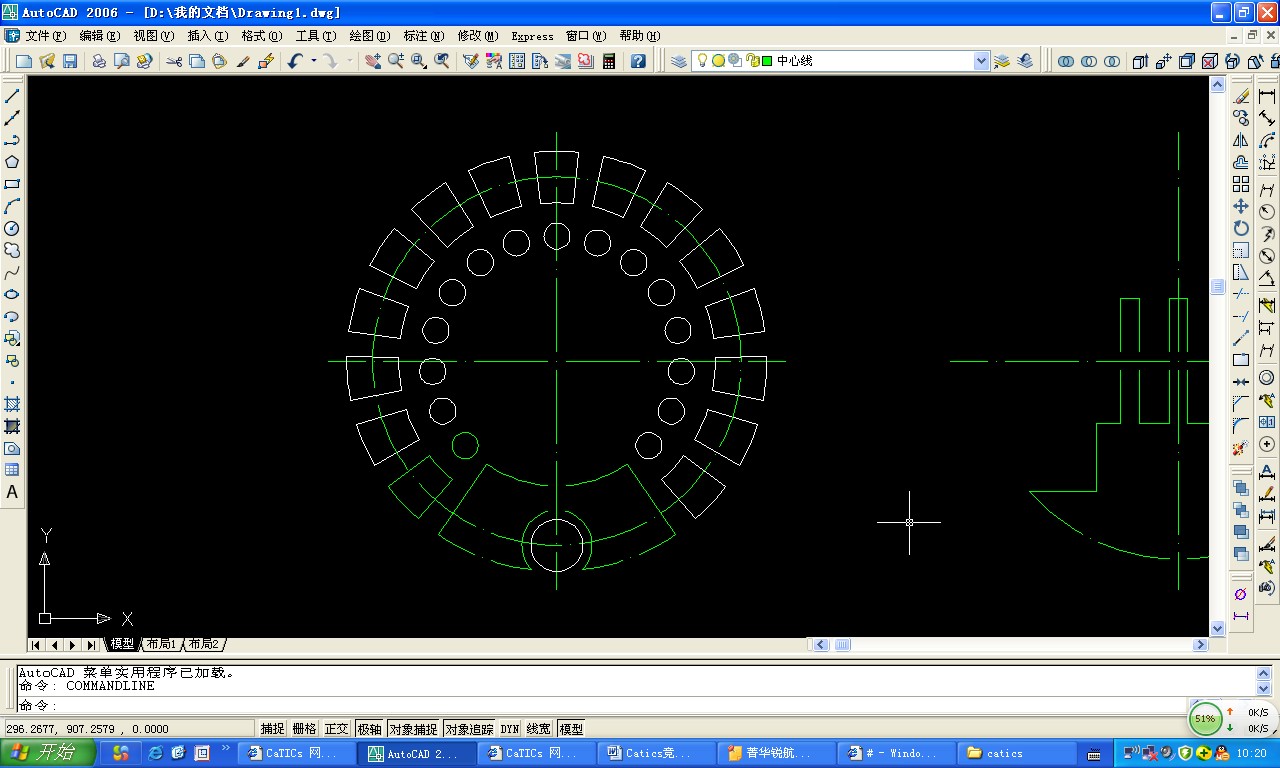
Task: Open the QuickCalc calculator icon
Action: (x=609, y=61)
